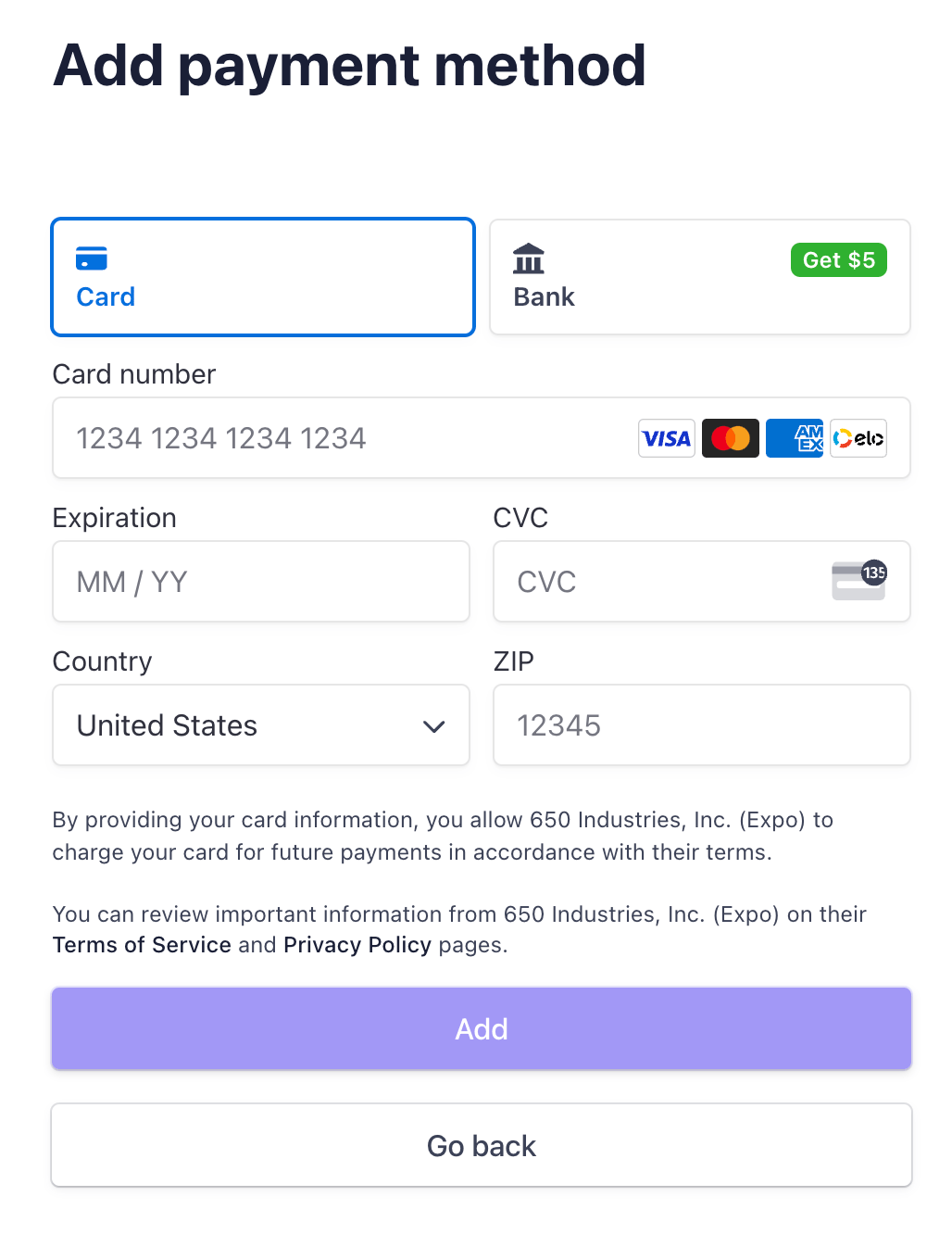Click the green Get $5 badge
The image size is (952, 1234).
[838, 259]
